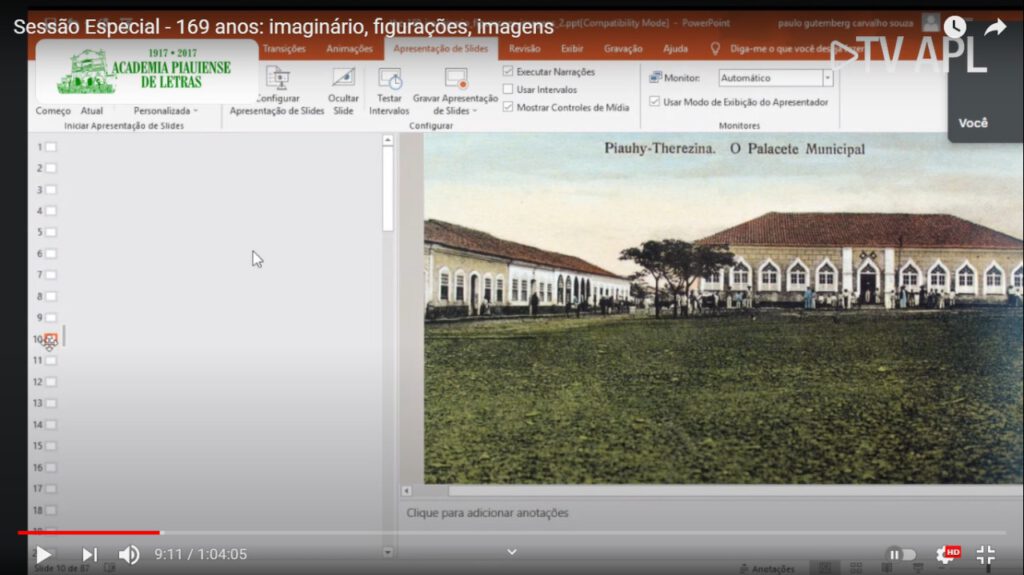
Task: Select slide 18 thumbnail
Action: pyautogui.click(x=51, y=510)
